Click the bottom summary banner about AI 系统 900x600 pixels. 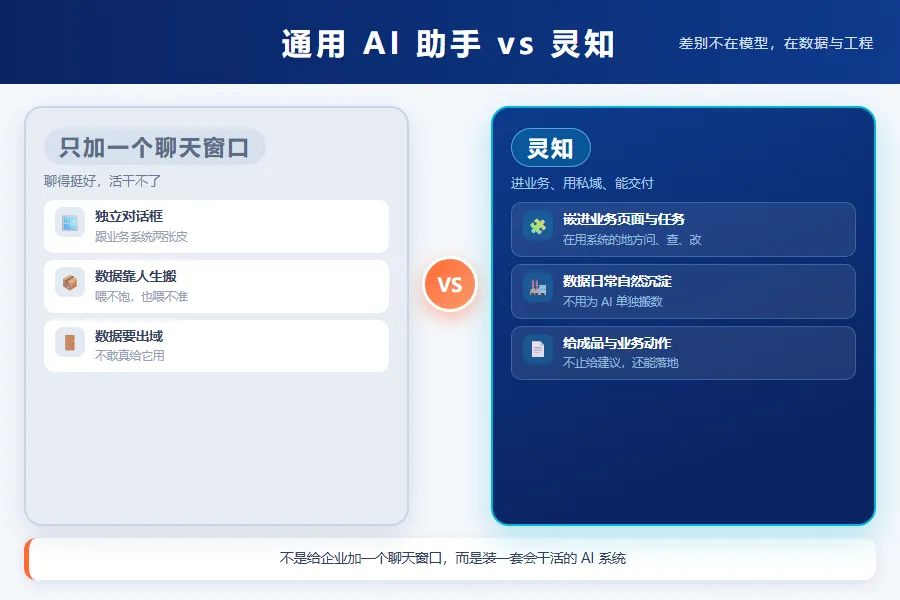coord(450,559)
